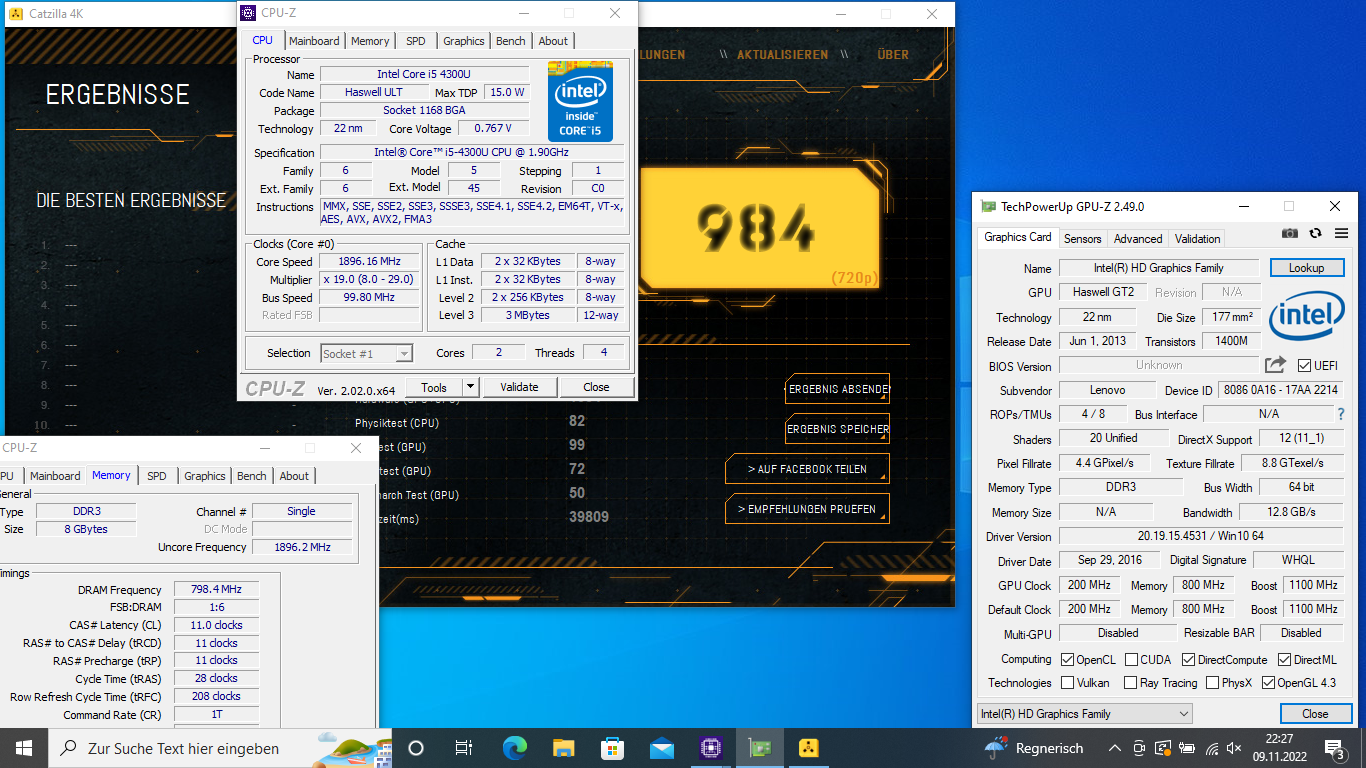Open Graphics tab in the memory CPU-Z window
1366x768 pixels.
(x=205, y=476)
